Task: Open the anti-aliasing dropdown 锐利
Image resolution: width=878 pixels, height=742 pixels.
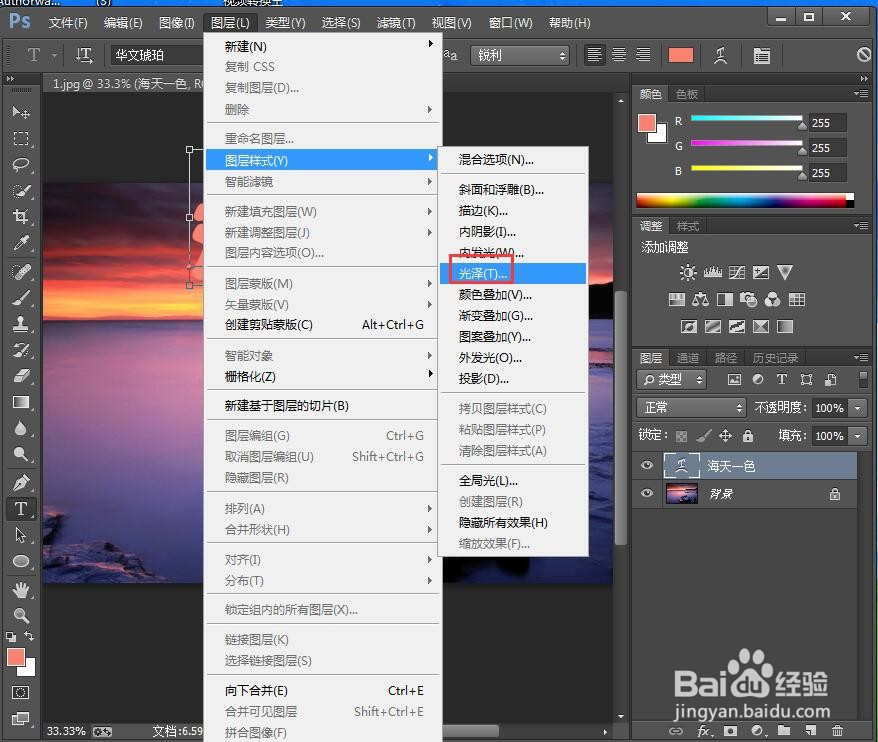Action: (x=520, y=55)
